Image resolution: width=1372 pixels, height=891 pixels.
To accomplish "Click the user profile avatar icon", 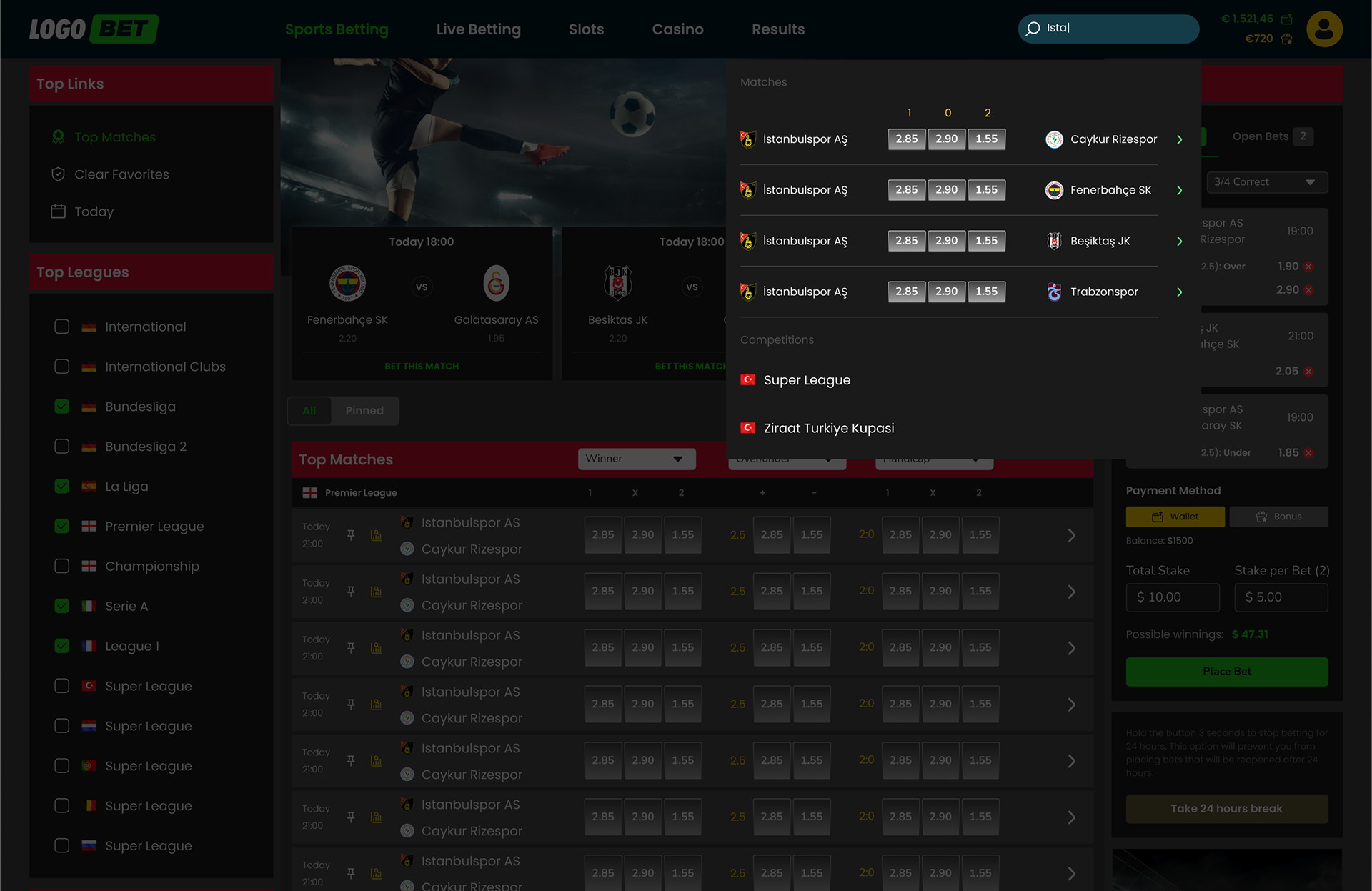I will (1324, 29).
